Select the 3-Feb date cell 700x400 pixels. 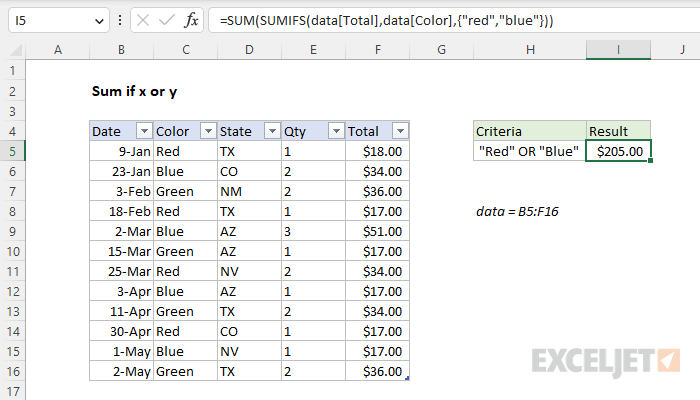click(121, 192)
